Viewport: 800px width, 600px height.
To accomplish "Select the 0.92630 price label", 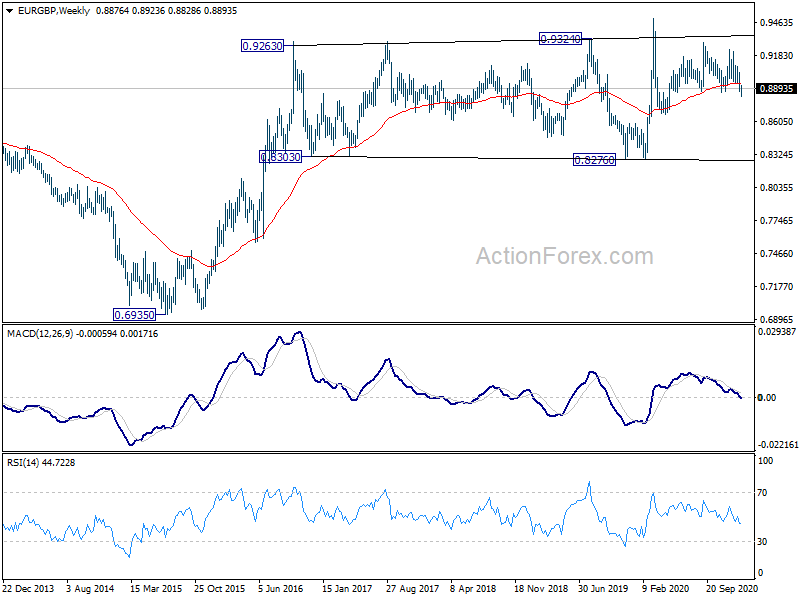I will click(262, 46).
